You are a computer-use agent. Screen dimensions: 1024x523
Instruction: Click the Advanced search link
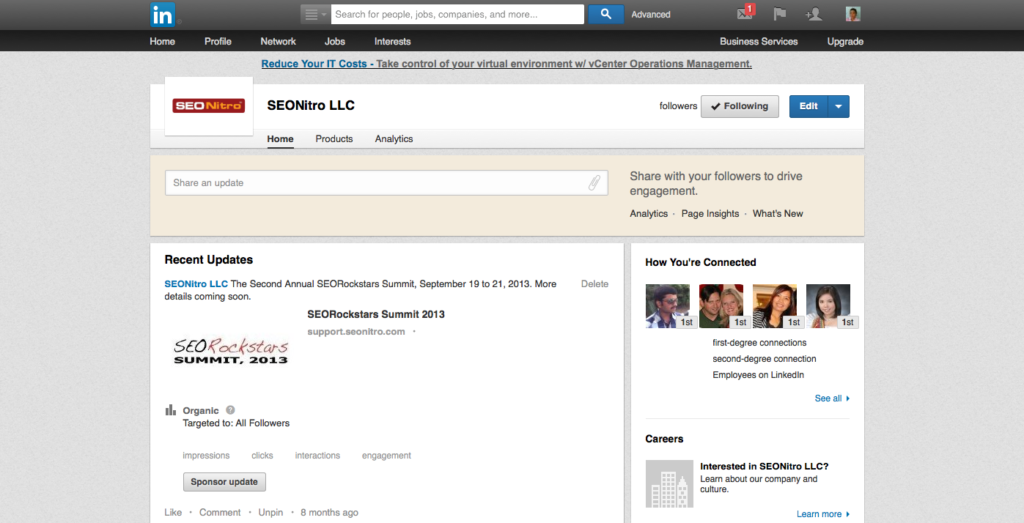(x=650, y=14)
